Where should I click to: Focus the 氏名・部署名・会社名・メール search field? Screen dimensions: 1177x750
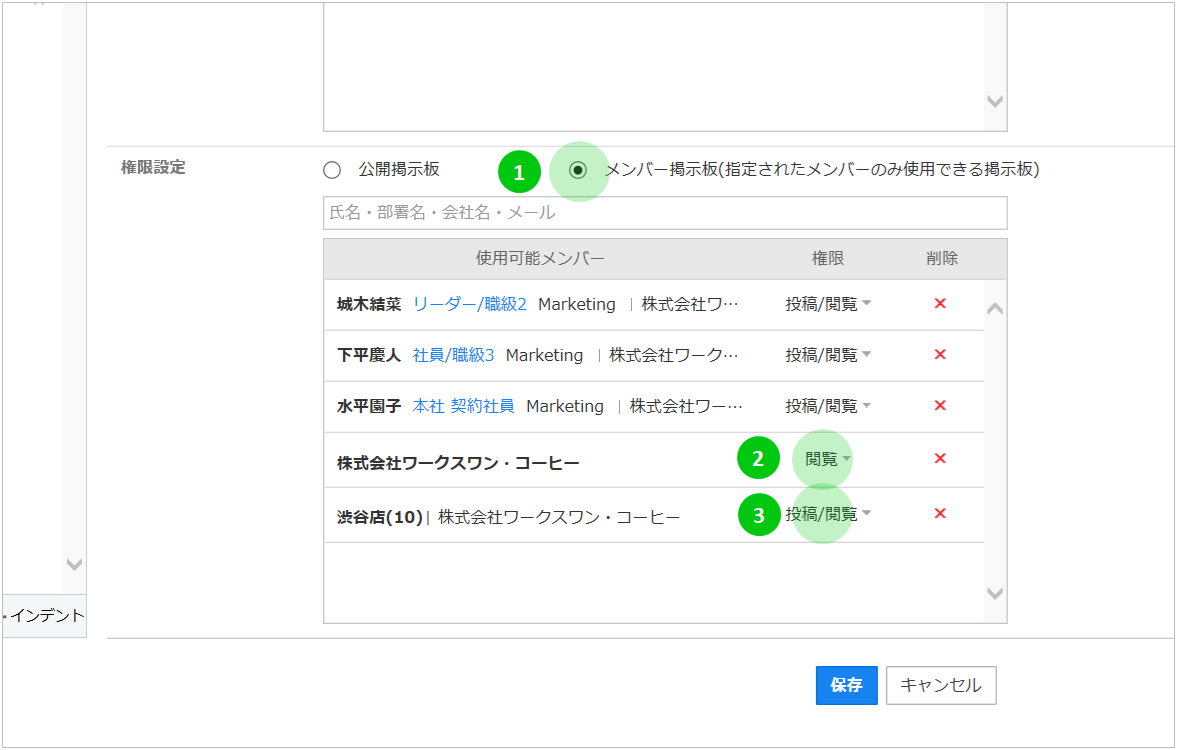click(664, 213)
